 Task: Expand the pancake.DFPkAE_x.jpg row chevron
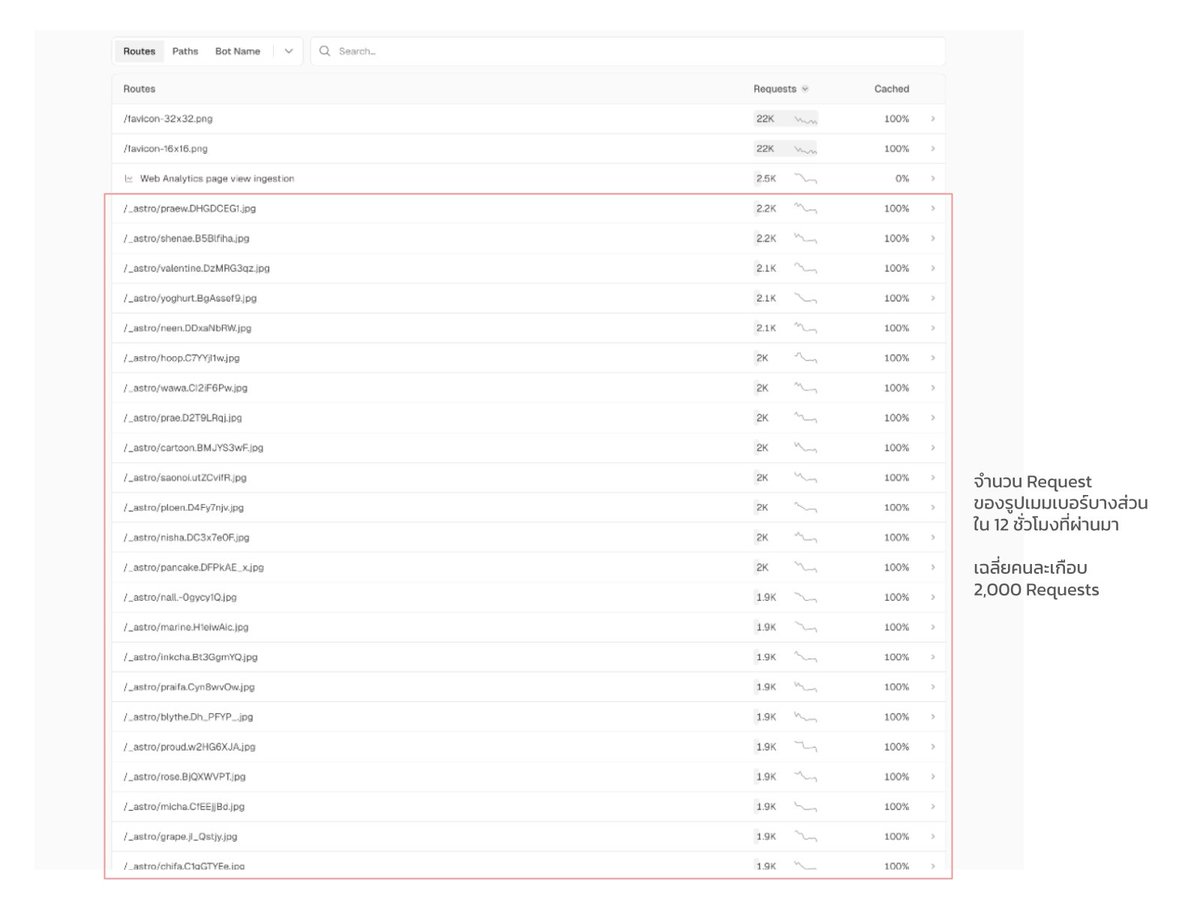pyautogui.click(x=933, y=568)
